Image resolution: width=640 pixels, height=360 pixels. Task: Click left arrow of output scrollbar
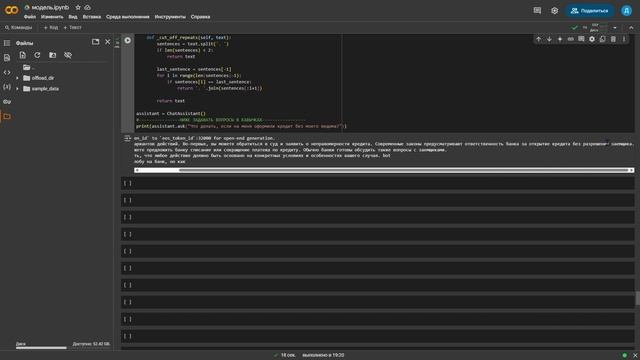137,170
